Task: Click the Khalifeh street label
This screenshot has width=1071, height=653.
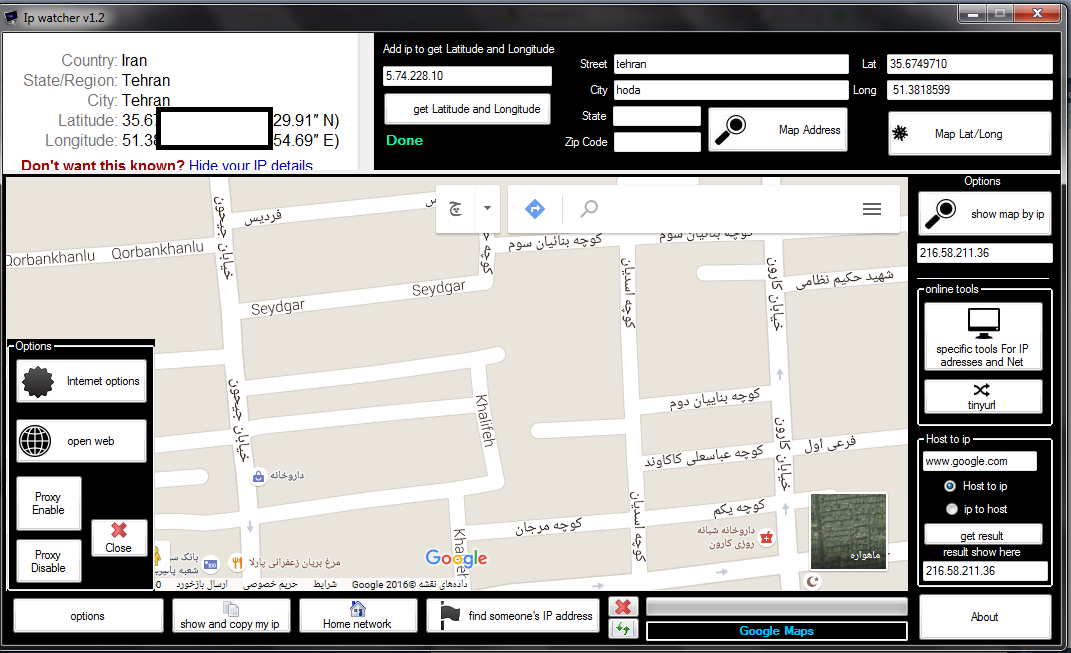Action: click(x=484, y=421)
